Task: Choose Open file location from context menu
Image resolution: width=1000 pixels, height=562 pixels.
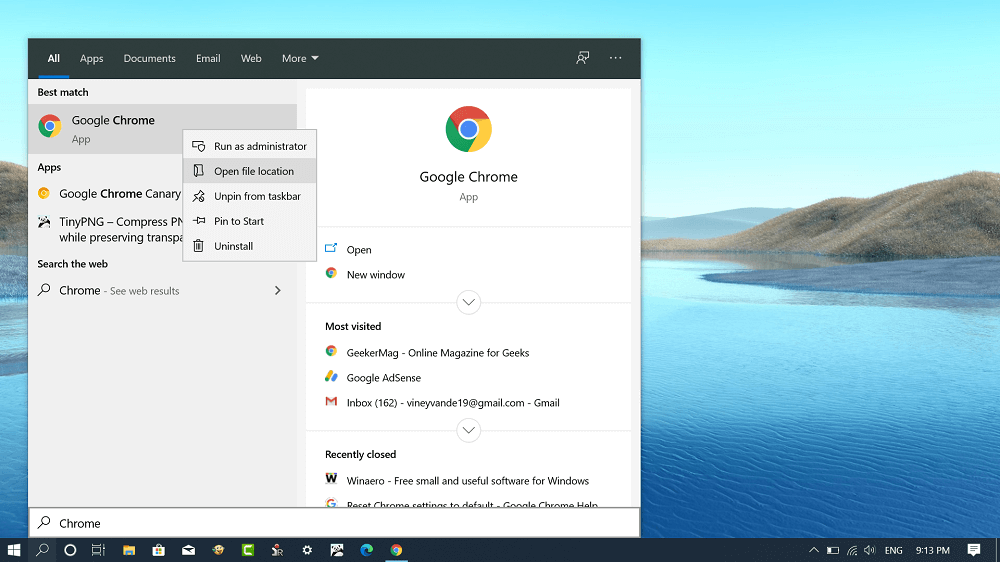Action: 249,171
